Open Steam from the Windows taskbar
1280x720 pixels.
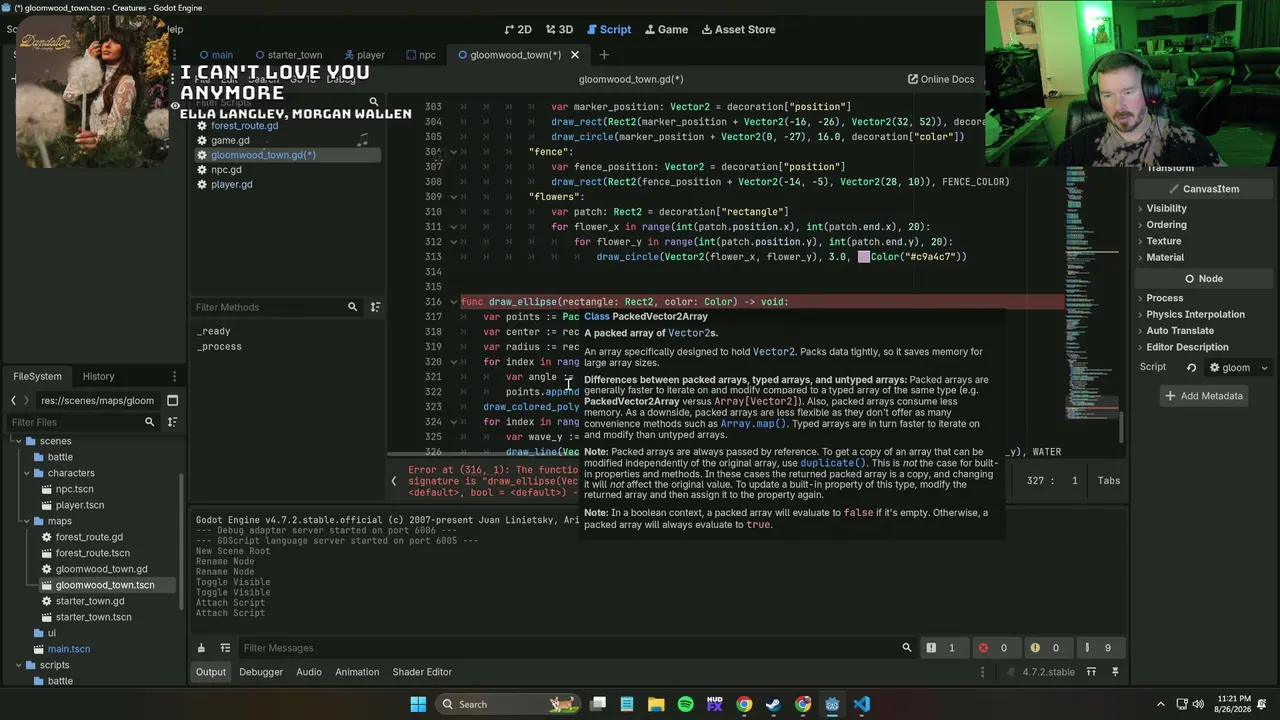773,704
